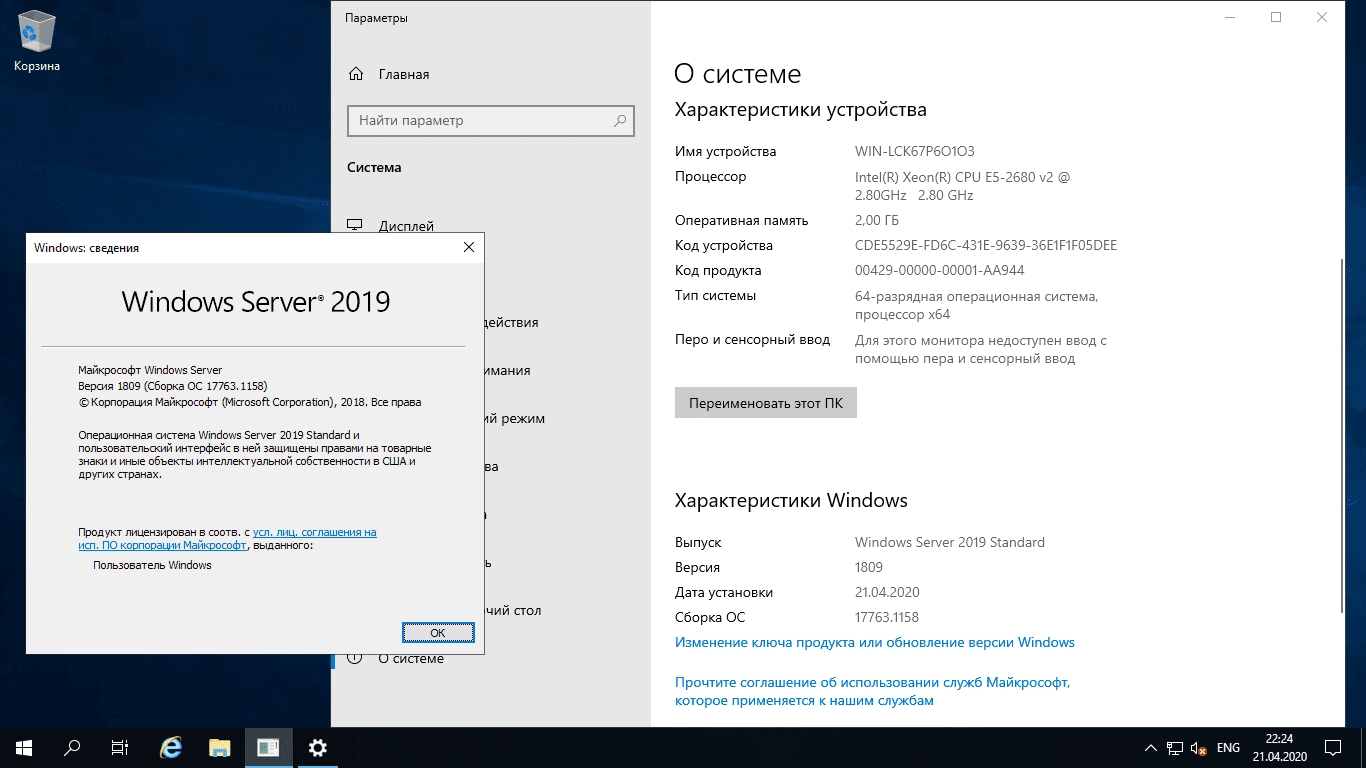1366x768 pixels.
Task: Click Intel Xeon CPU E5-2680 processor value
Action: tap(962, 186)
